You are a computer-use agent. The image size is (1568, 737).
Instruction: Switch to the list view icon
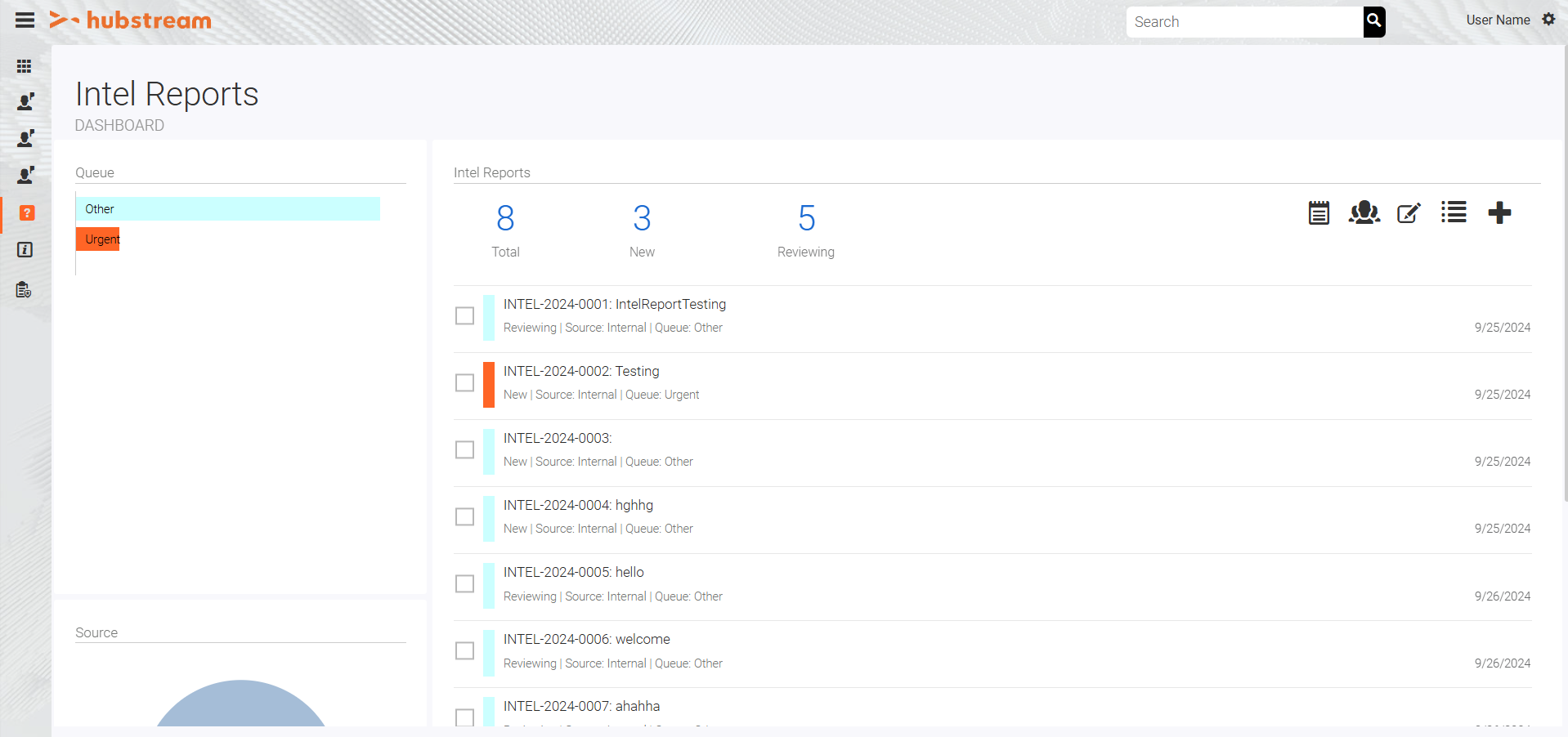(x=1454, y=212)
